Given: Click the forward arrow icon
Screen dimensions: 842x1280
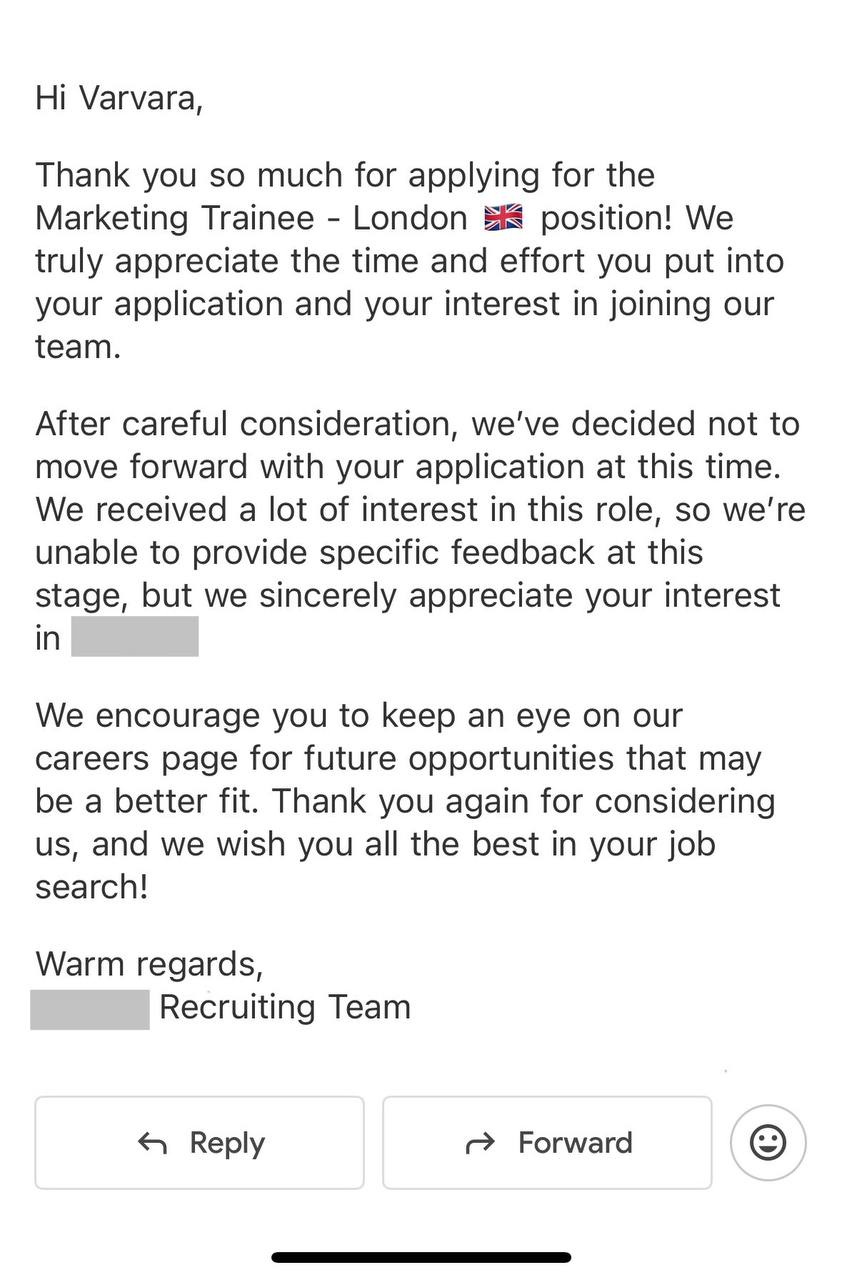Looking at the screenshot, I should coord(481,1142).
